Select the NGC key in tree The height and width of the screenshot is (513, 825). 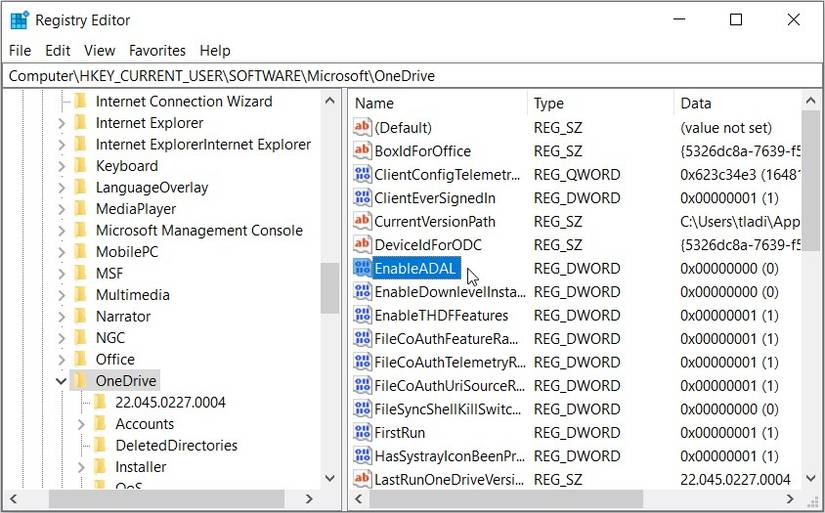pyautogui.click(x=110, y=338)
